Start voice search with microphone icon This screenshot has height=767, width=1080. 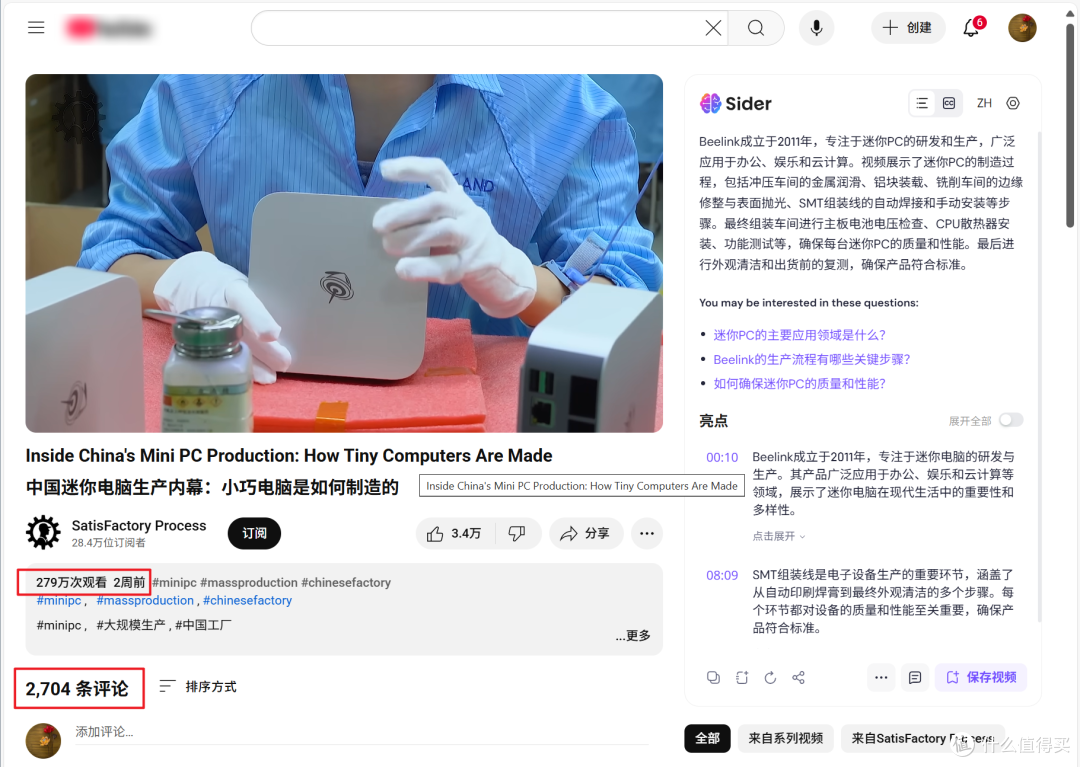[816, 28]
